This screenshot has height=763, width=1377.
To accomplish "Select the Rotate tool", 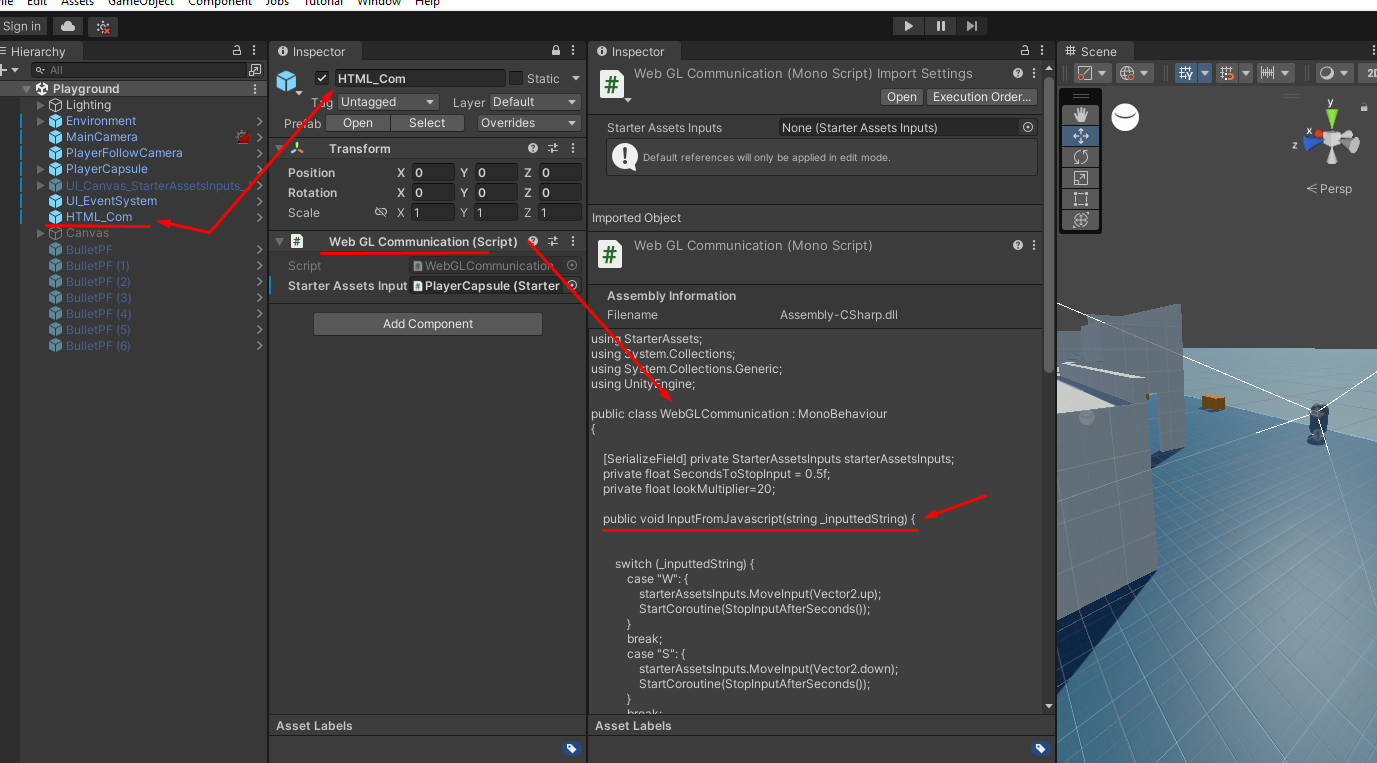I will tap(1081, 157).
